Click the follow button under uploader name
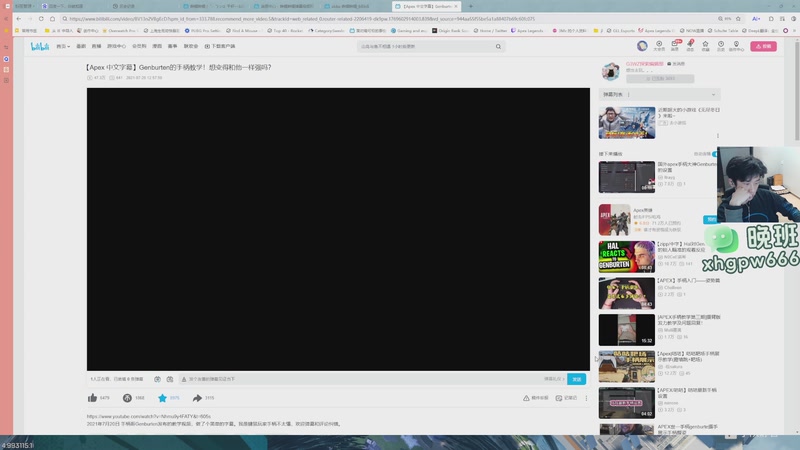 660,79
